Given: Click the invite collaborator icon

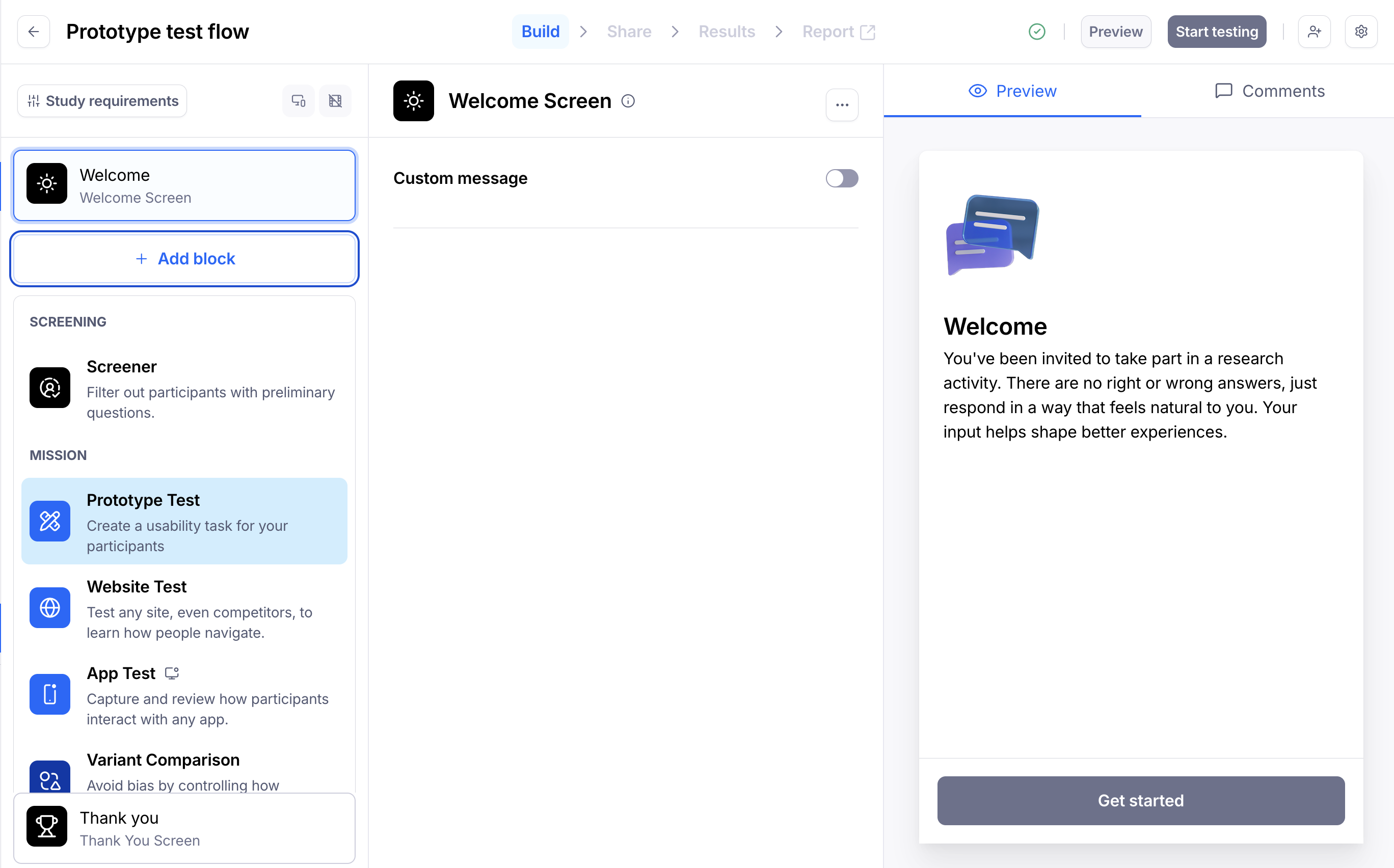Looking at the screenshot, I should [x=1313, y=32].
